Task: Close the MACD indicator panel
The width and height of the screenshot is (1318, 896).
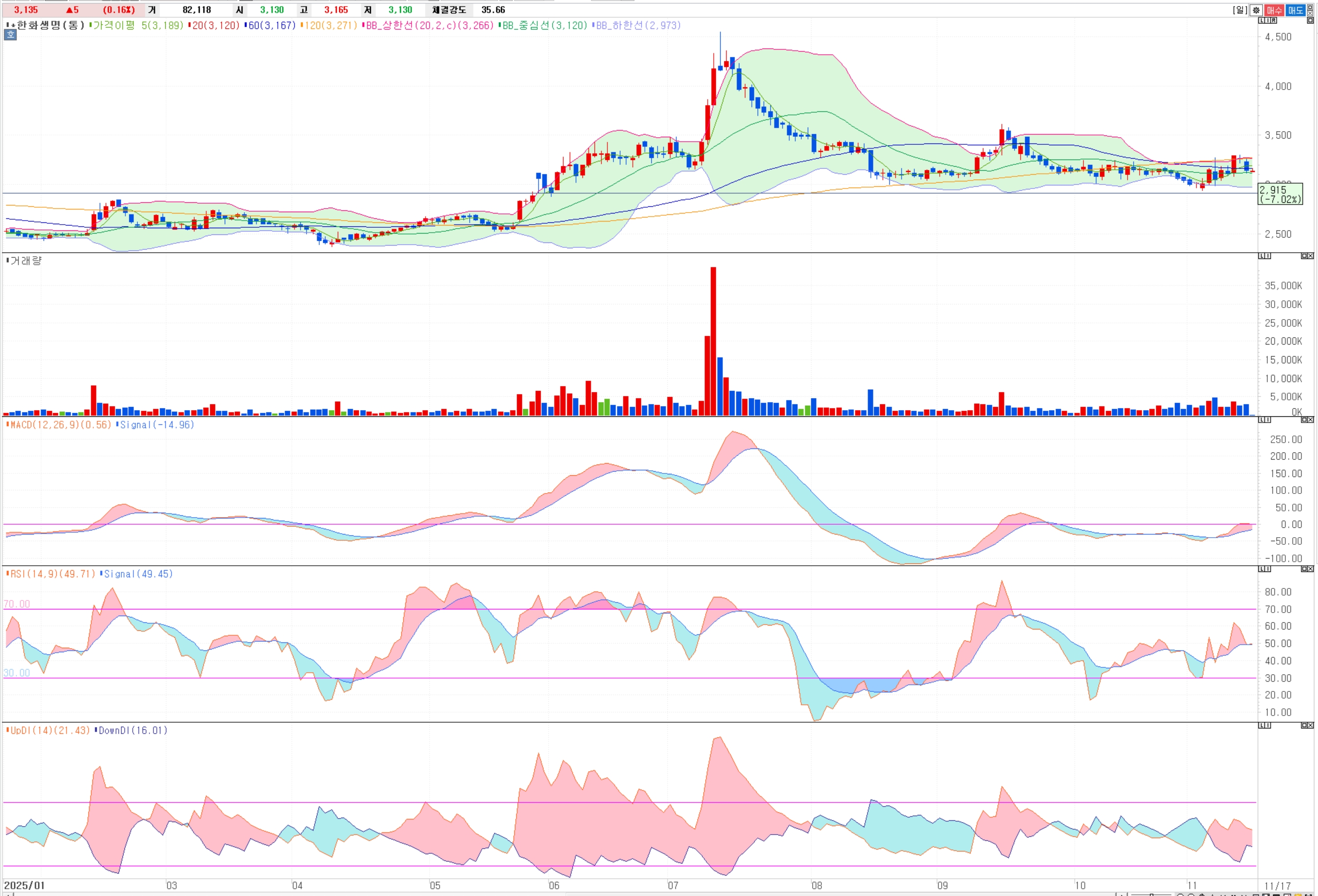Action: (x=1310, y=419)
